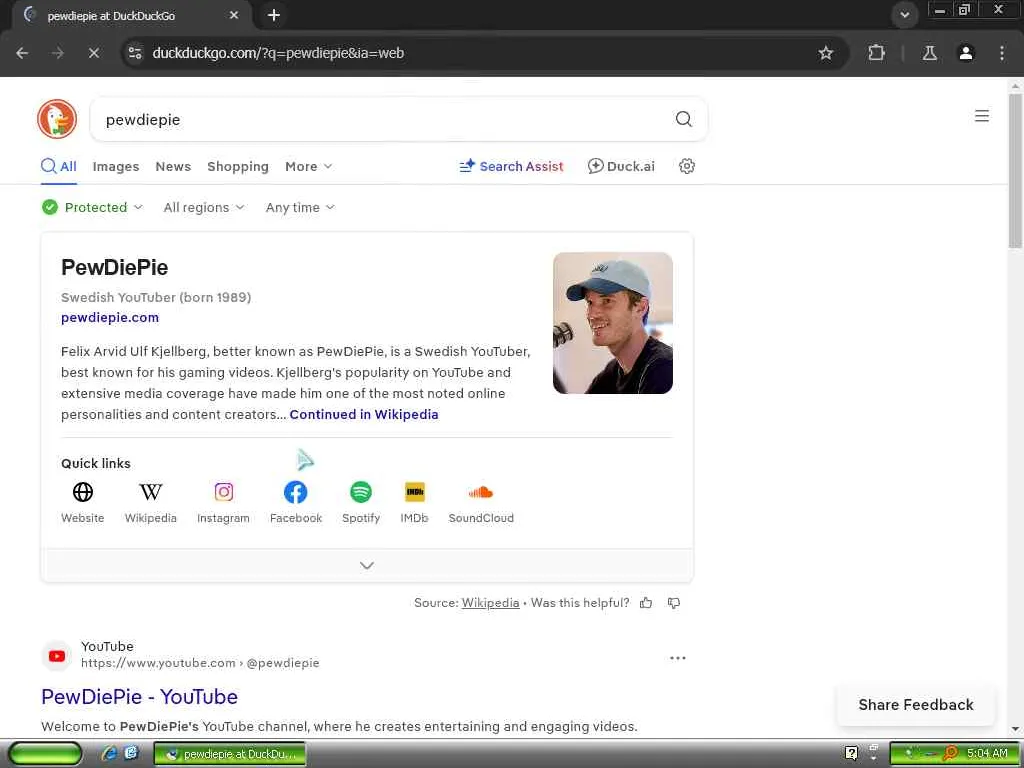
Task: Stop loading the page
Action: point(93,53)
